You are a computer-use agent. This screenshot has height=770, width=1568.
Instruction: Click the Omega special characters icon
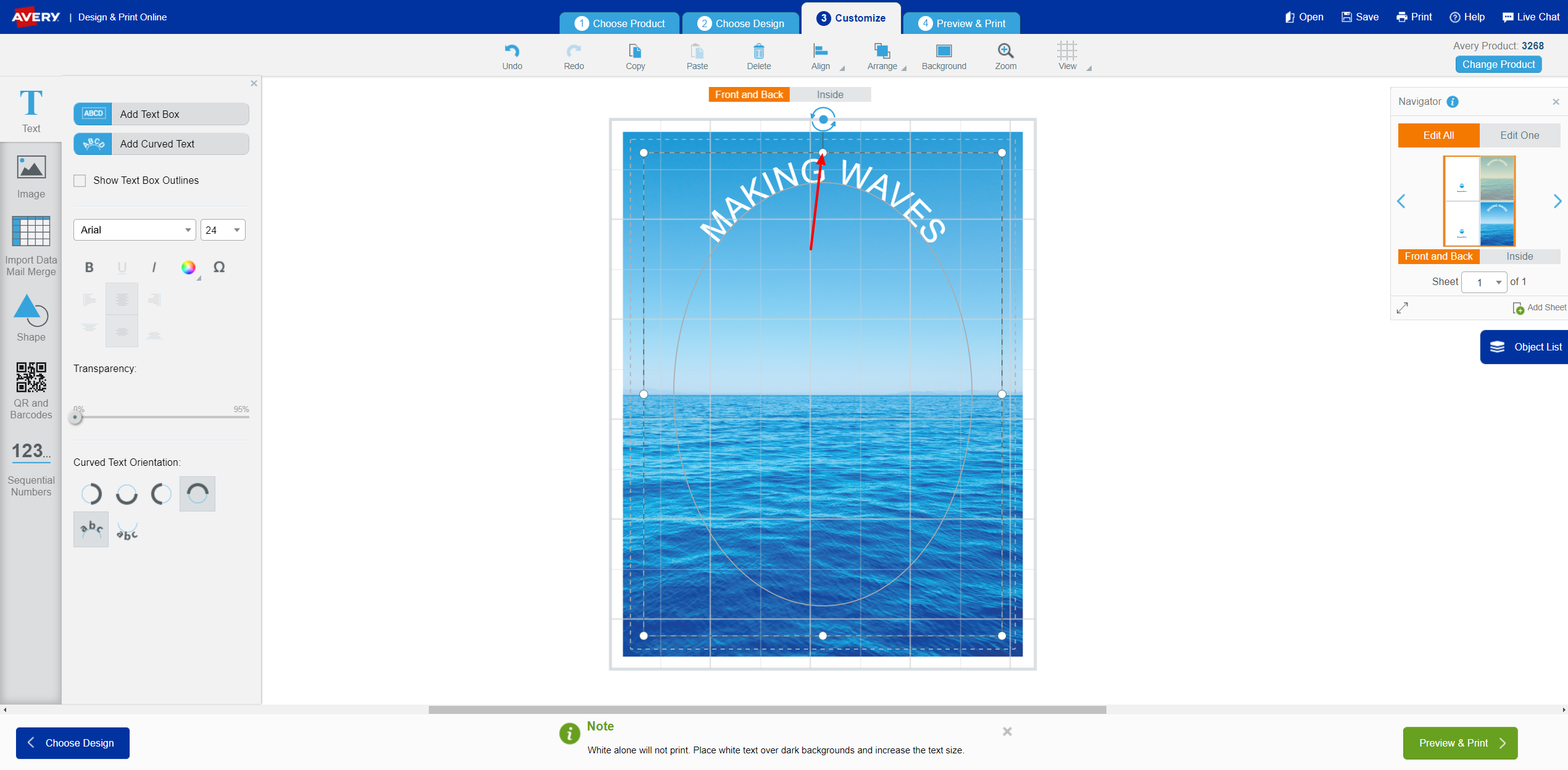(x=219, y=267)
